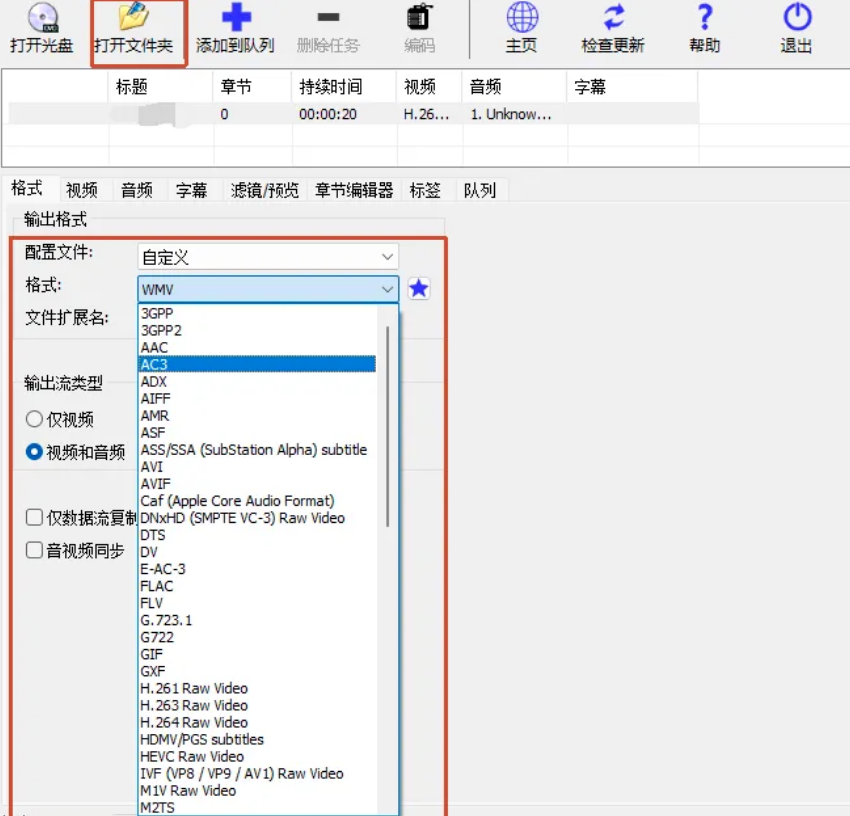This screenshot has height=816, width=850.
Task: Switch to the 队列 tab
Action: coord(480,190)
